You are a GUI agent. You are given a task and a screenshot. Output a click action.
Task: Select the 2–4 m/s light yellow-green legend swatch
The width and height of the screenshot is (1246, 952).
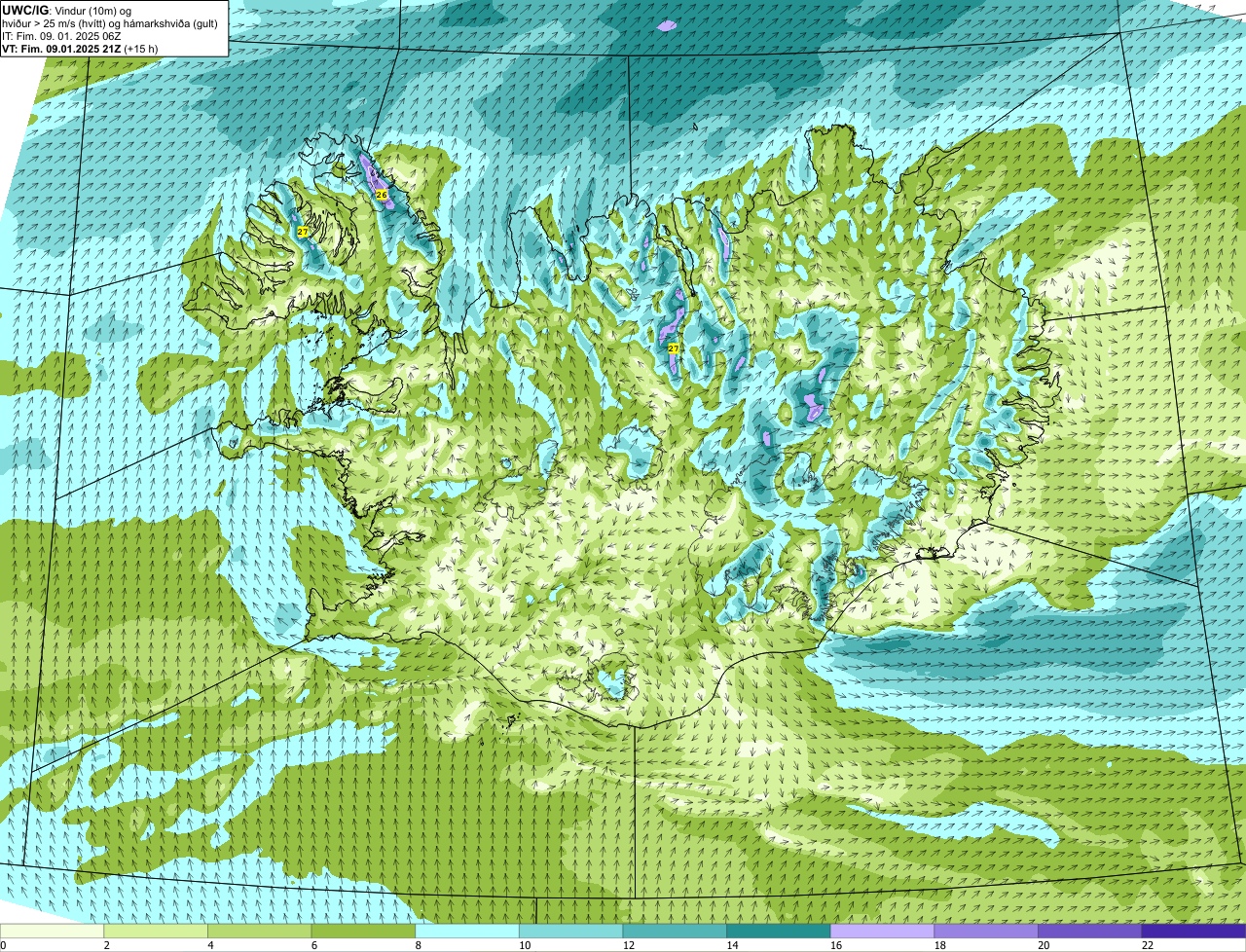pos(156,931)
